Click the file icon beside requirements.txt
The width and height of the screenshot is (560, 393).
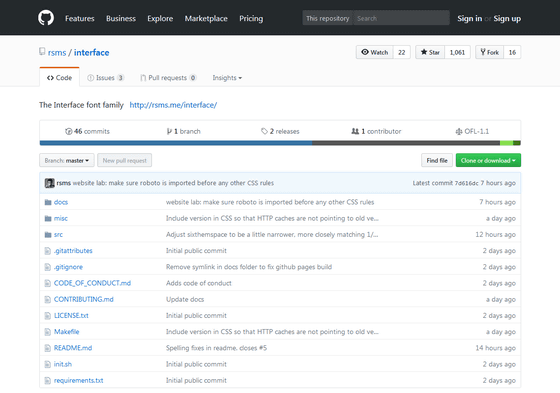(x=48, y=380)
